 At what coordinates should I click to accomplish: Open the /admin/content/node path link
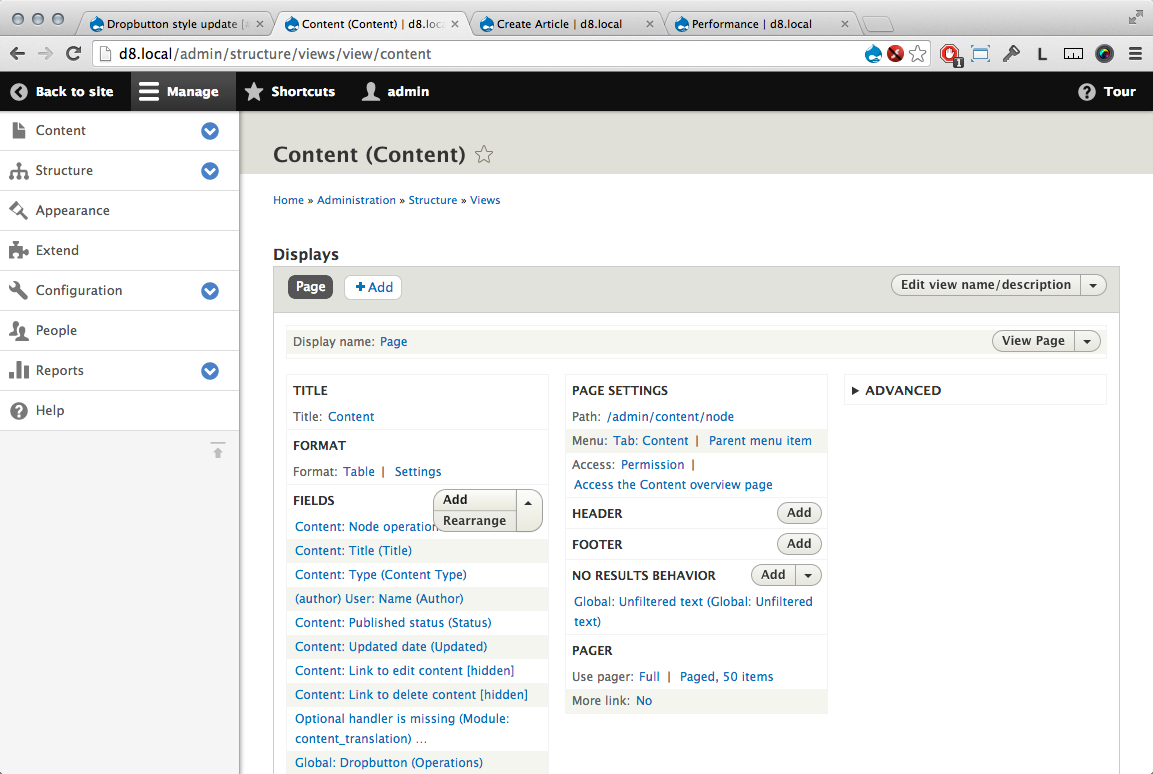click(670, 417)
